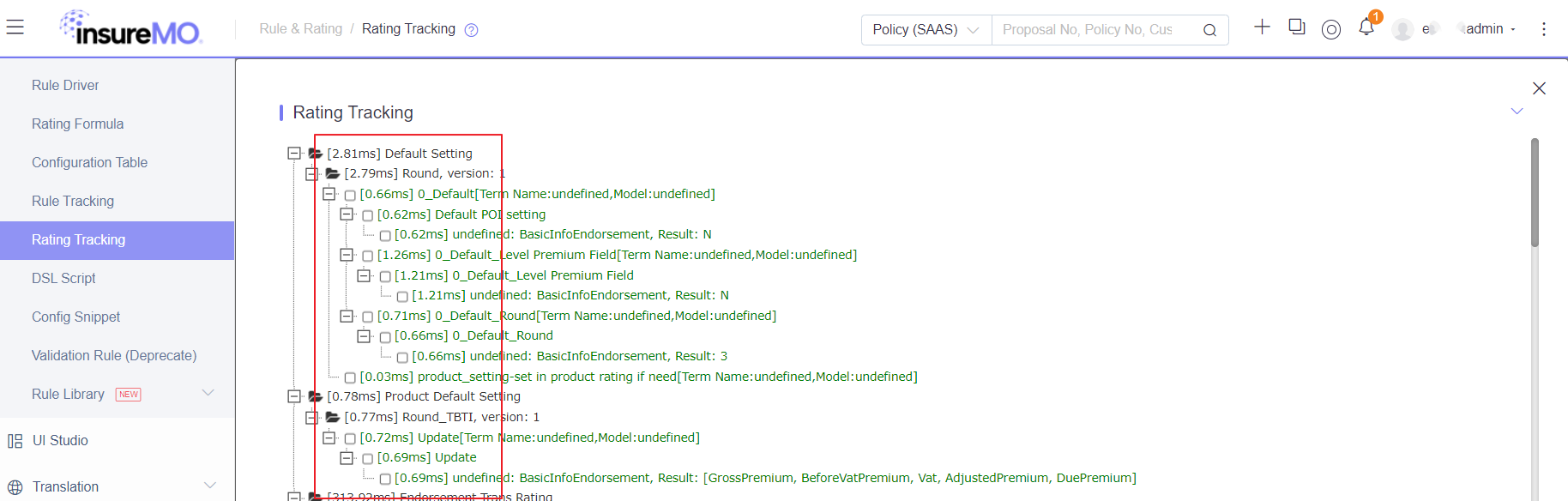Open Config Snippet in sidebar
The height and width of the screenshot is (501, 1568).
click(75, 317)
